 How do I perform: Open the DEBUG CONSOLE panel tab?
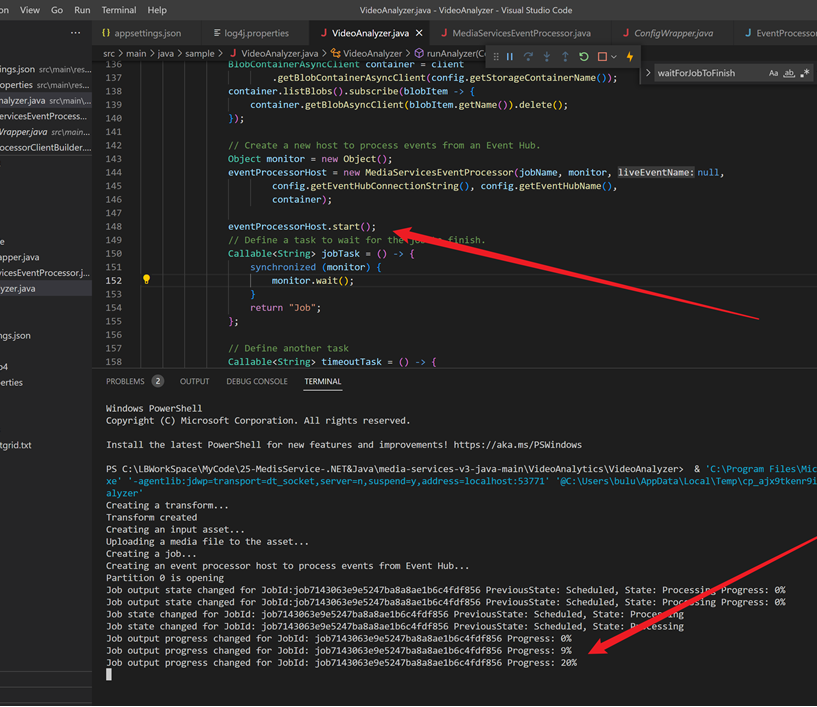coord(256,381)
